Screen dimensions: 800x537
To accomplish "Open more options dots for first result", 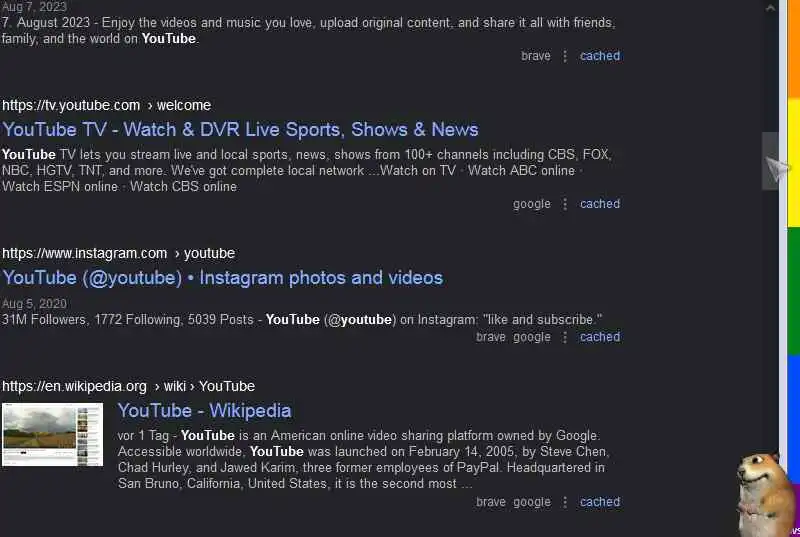I will point(565,56).
